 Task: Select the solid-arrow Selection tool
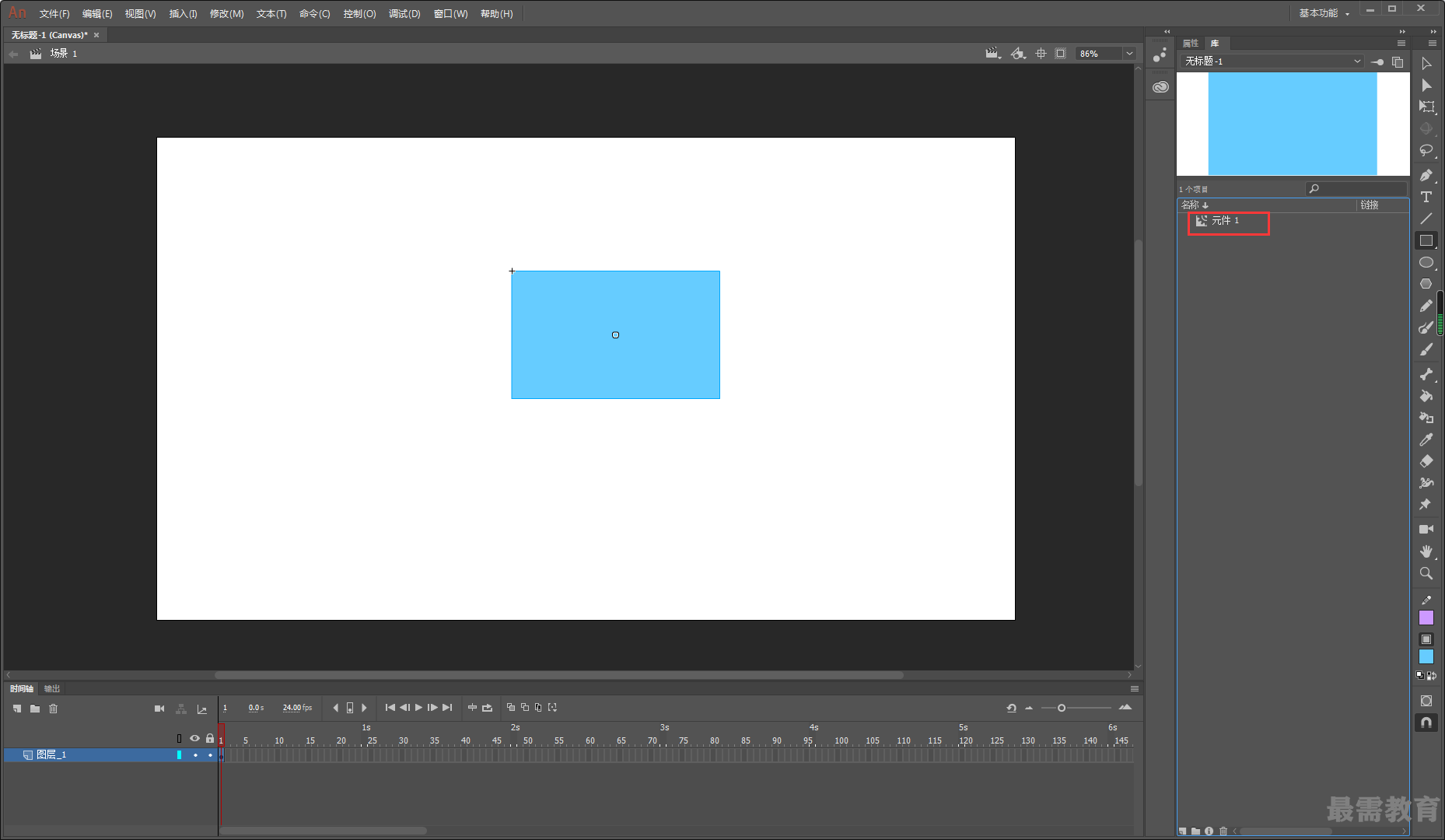click(x=1426, y=86)
